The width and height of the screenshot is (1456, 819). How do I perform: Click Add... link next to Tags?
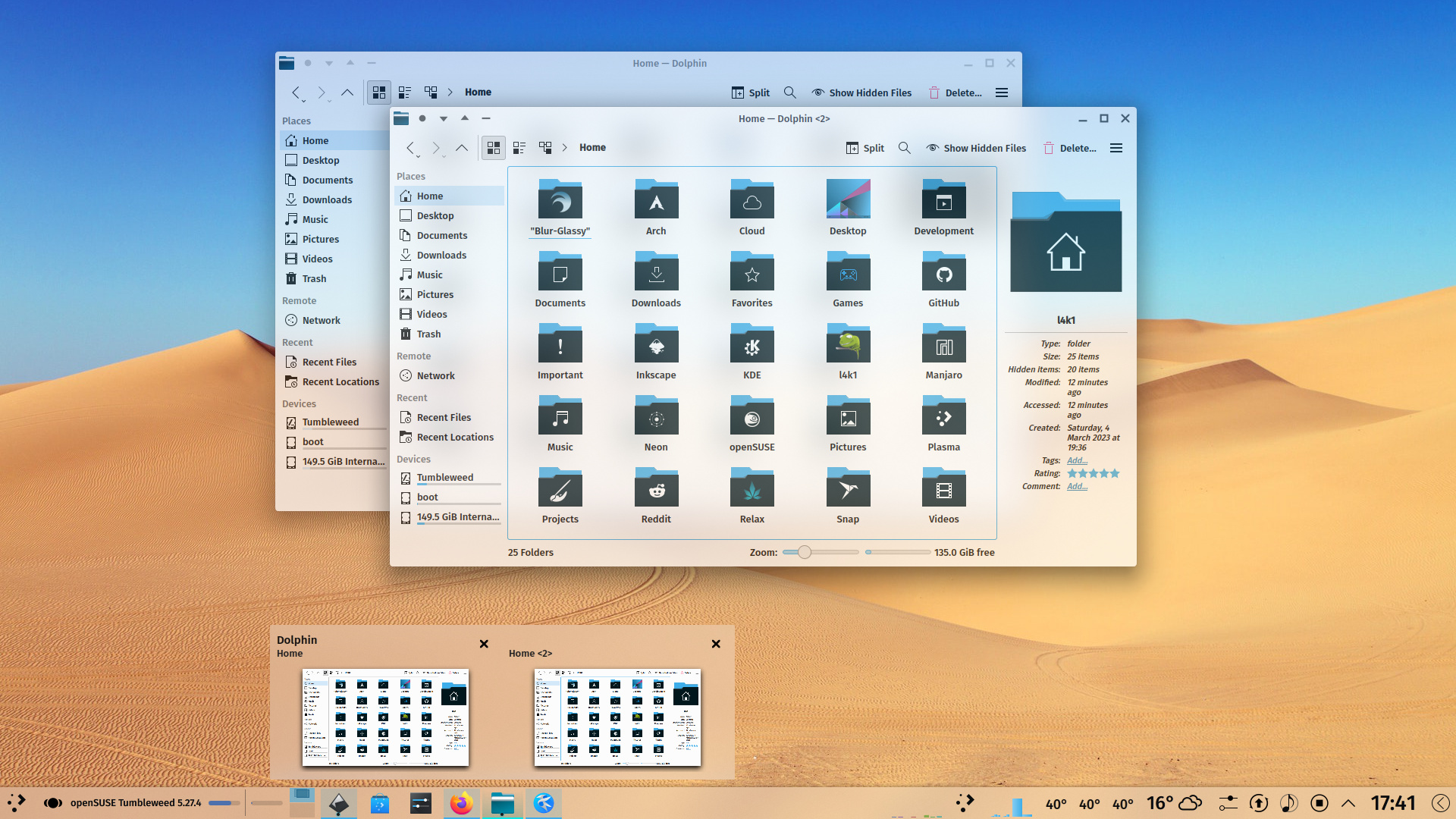(x=1077, y=460)
